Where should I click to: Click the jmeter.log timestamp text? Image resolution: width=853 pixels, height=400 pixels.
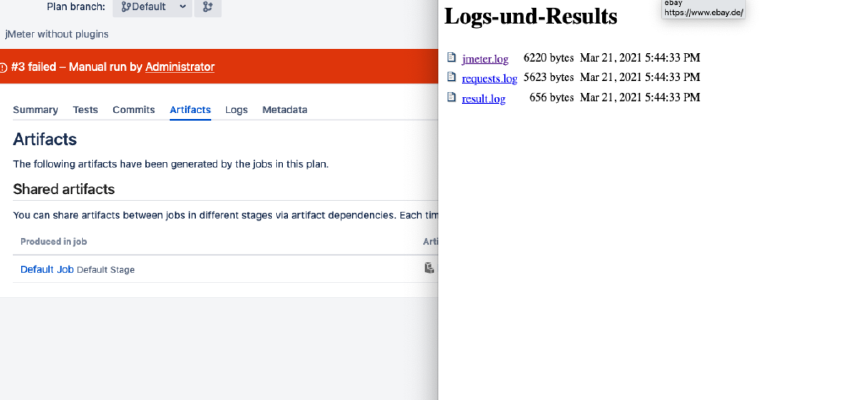coord(640,58)
